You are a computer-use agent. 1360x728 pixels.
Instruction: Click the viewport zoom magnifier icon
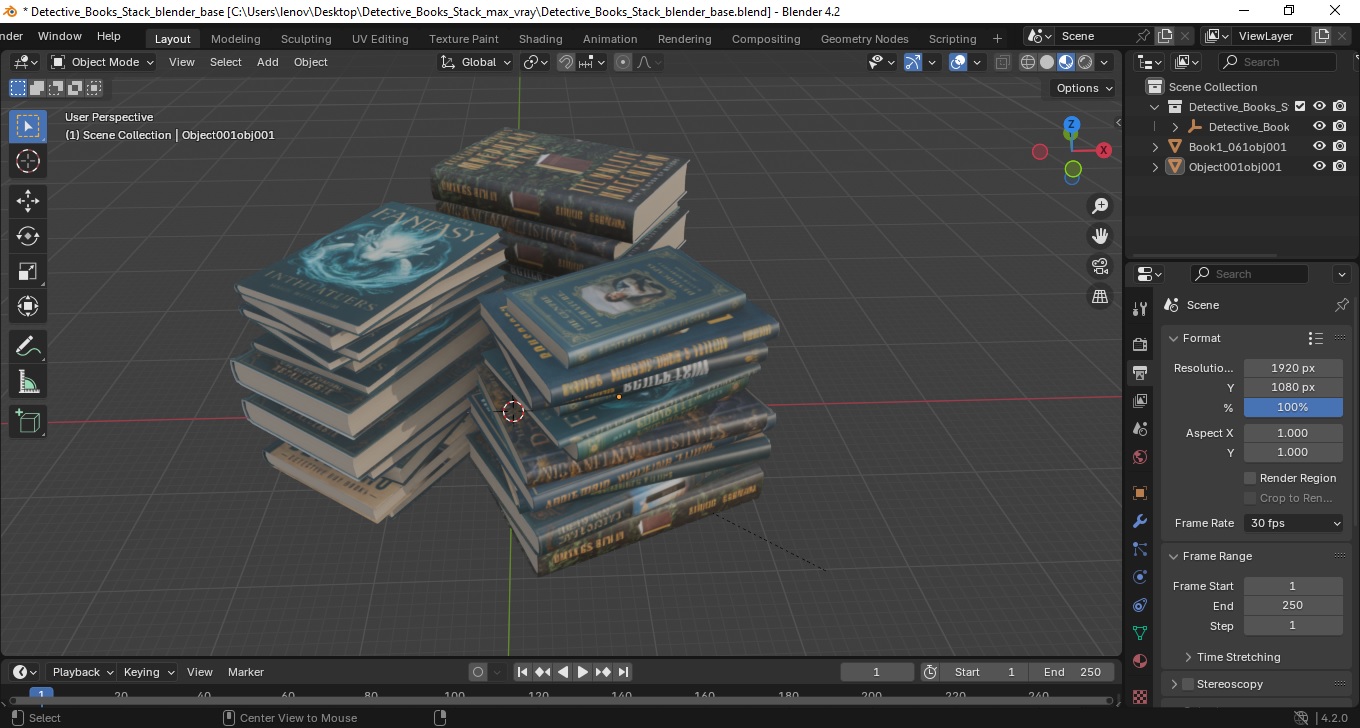pyautogui.click(x=1100, y=206)
